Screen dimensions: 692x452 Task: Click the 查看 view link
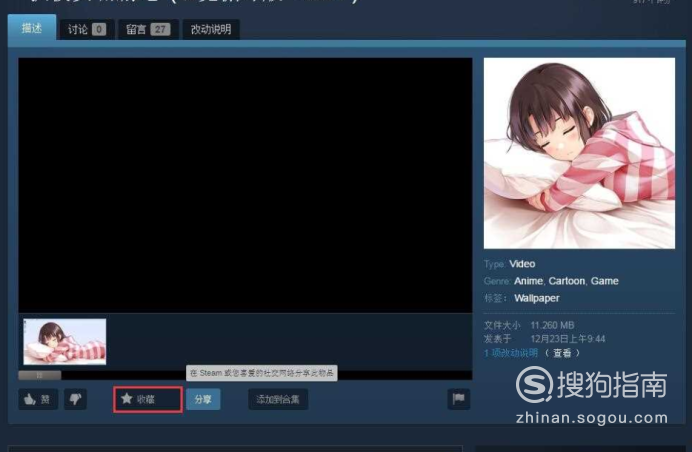tap(562, 353)
